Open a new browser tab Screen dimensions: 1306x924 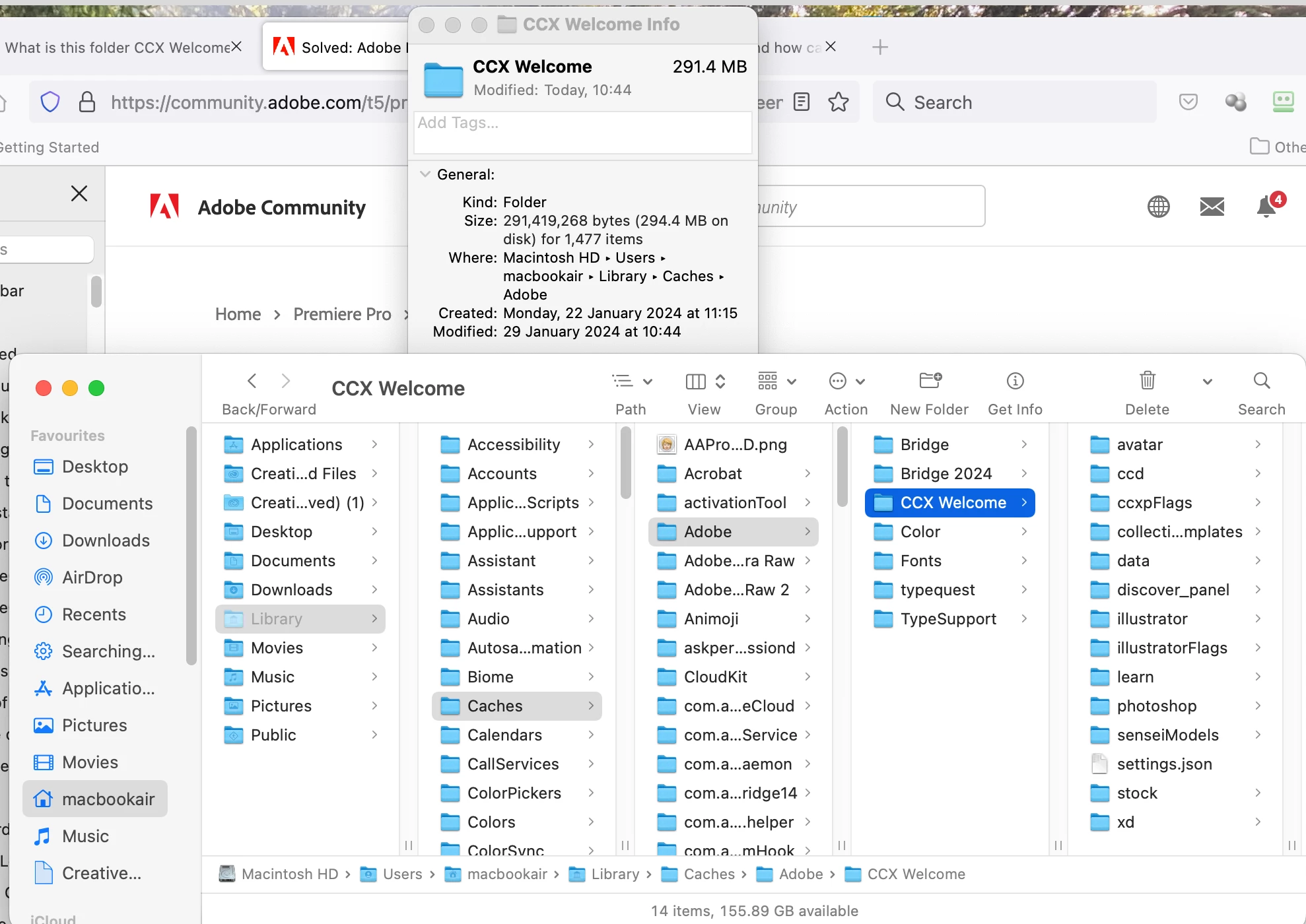click(879, 48)
